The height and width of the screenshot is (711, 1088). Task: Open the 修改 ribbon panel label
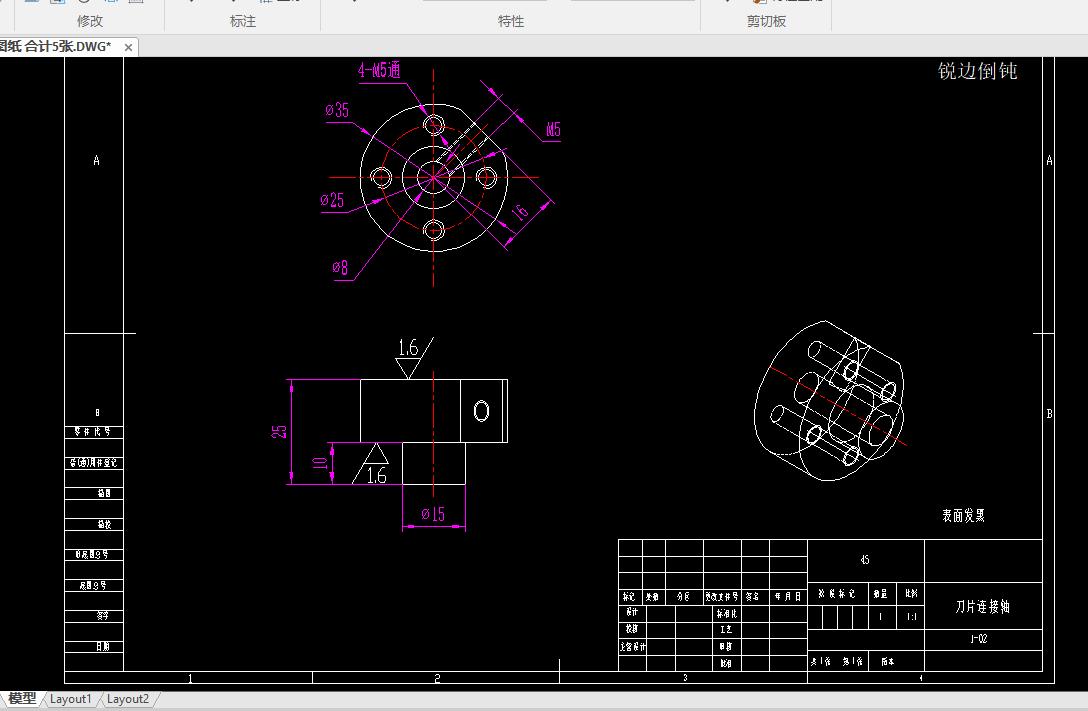pos(90,22)
